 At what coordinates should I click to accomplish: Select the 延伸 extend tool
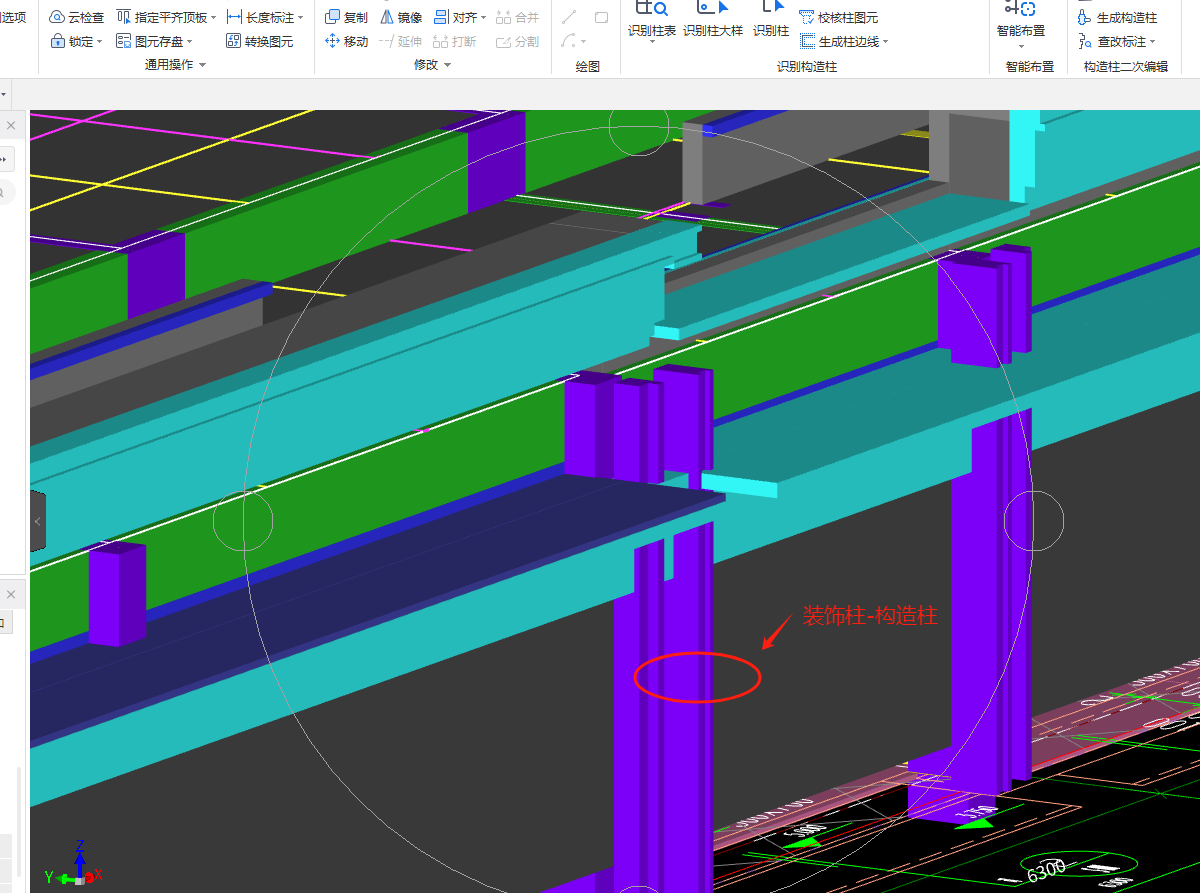pyautogui.click(x=401, y=41)
